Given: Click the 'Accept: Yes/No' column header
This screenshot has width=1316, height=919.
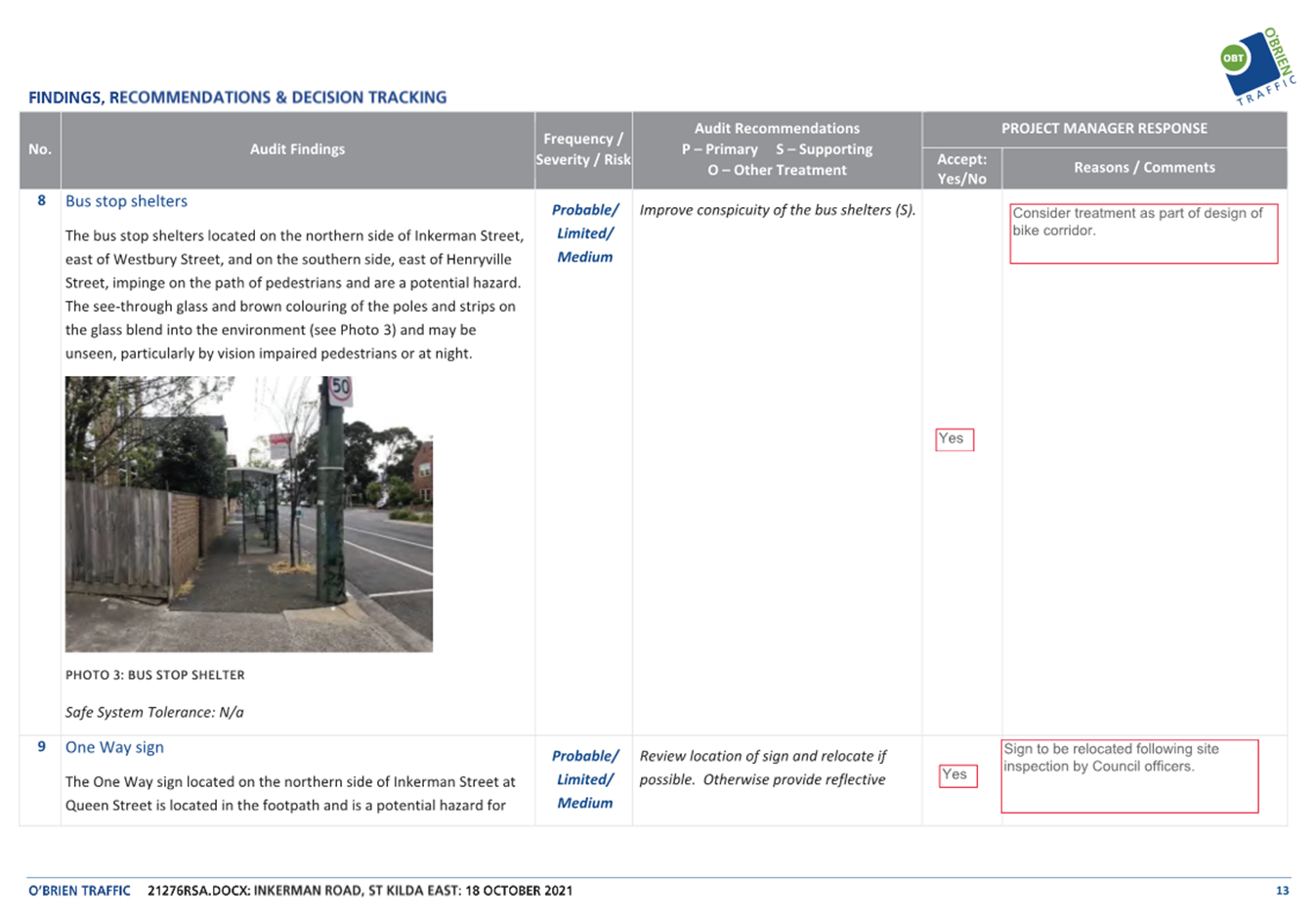Looking at the screenshot, I should (961, 169).
